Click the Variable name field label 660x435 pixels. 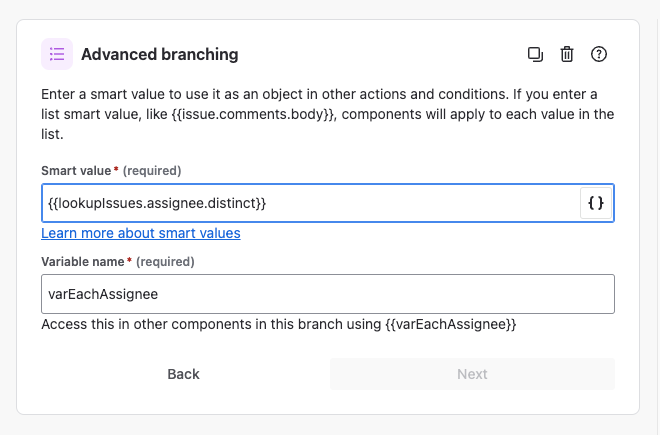(83, 262)
